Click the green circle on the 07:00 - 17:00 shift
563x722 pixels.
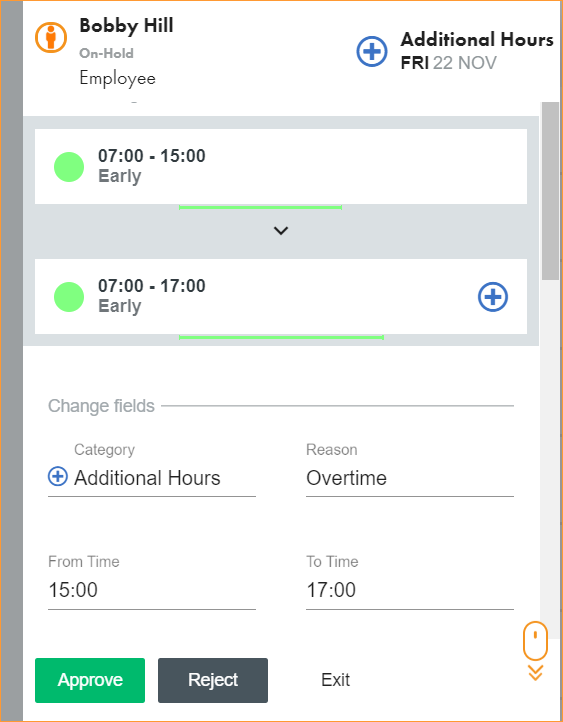[x=69, y=297]
